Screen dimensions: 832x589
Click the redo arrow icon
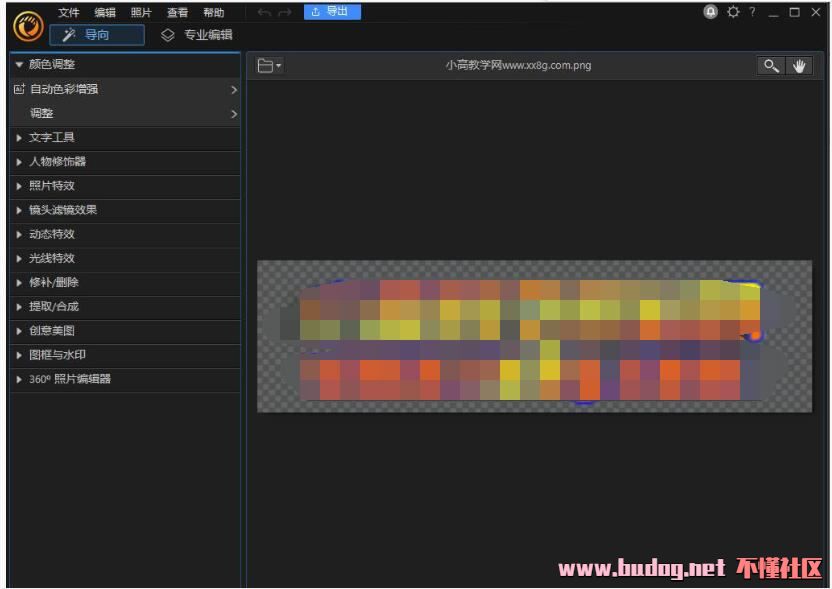(x=285, y=12)
